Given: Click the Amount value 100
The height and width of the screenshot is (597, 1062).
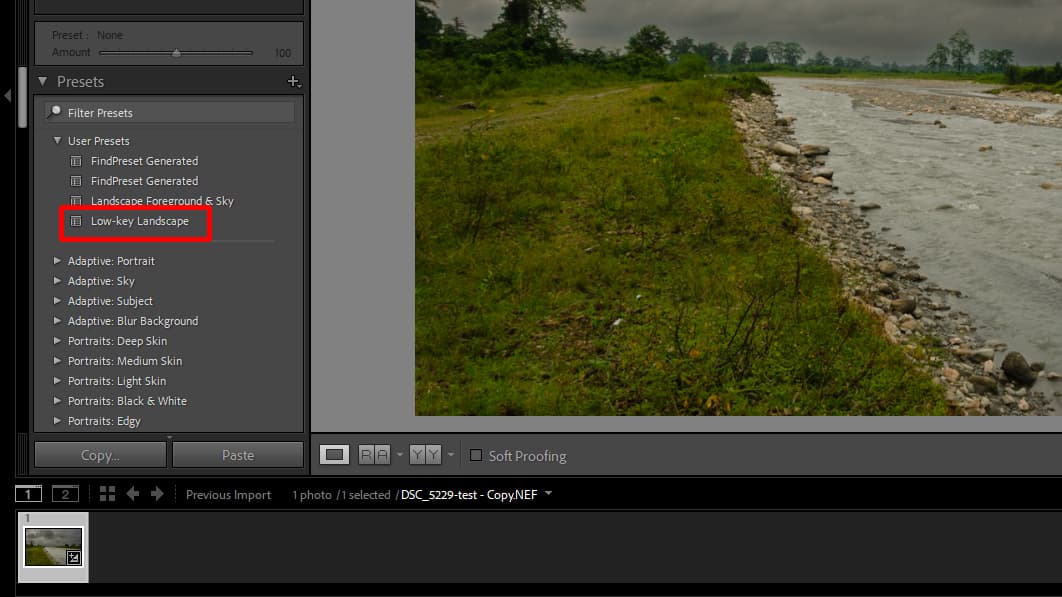Looking at the screenshot, I should [x=283, y=53].
